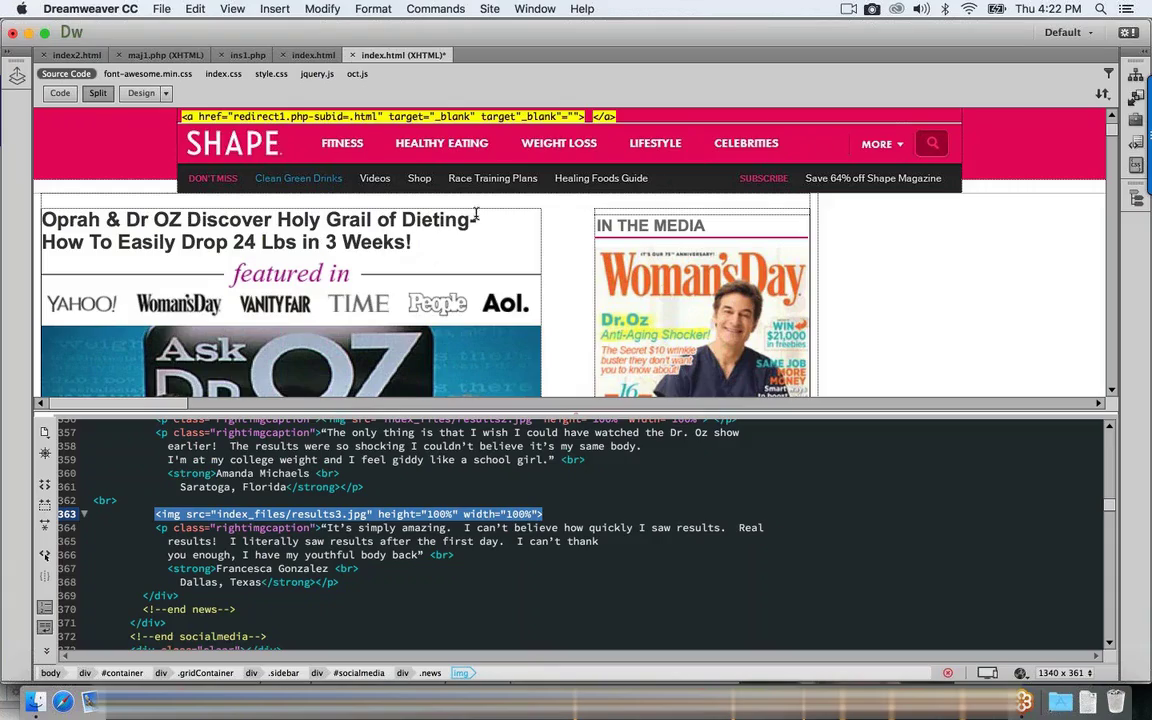The image size is (1152, 720).
Task: Click the code view vertical scrollbar thumb
Action: tap(1109, 504)
